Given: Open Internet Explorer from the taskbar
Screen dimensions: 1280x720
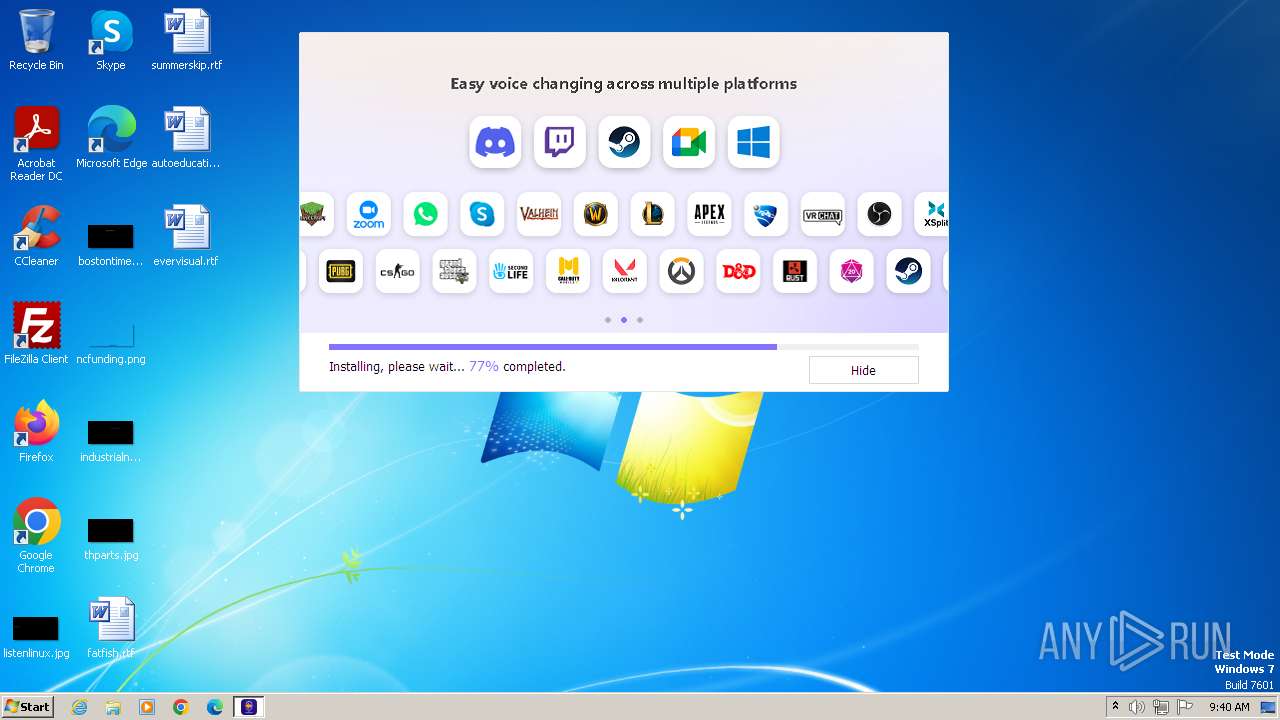Looking at the screenshot, I should pyautogui.click(x=79, y=707).
